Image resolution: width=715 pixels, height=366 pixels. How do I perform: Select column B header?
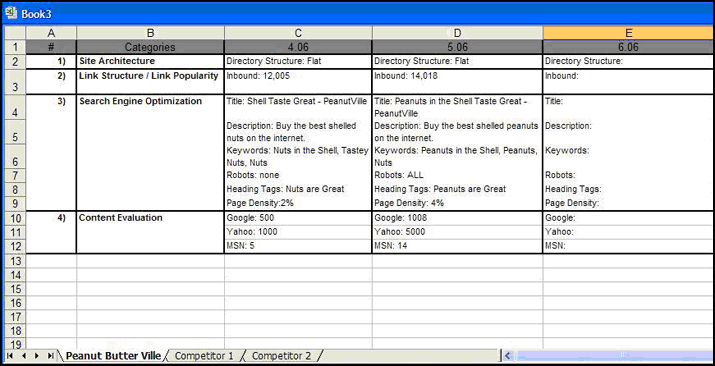click(x=150, y=33)
